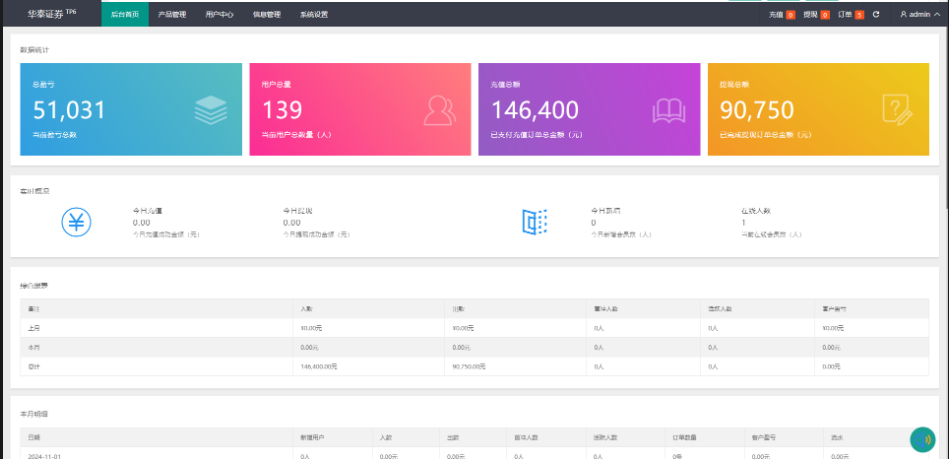Open the 产品管理 menu

click(x=172, y=15)
